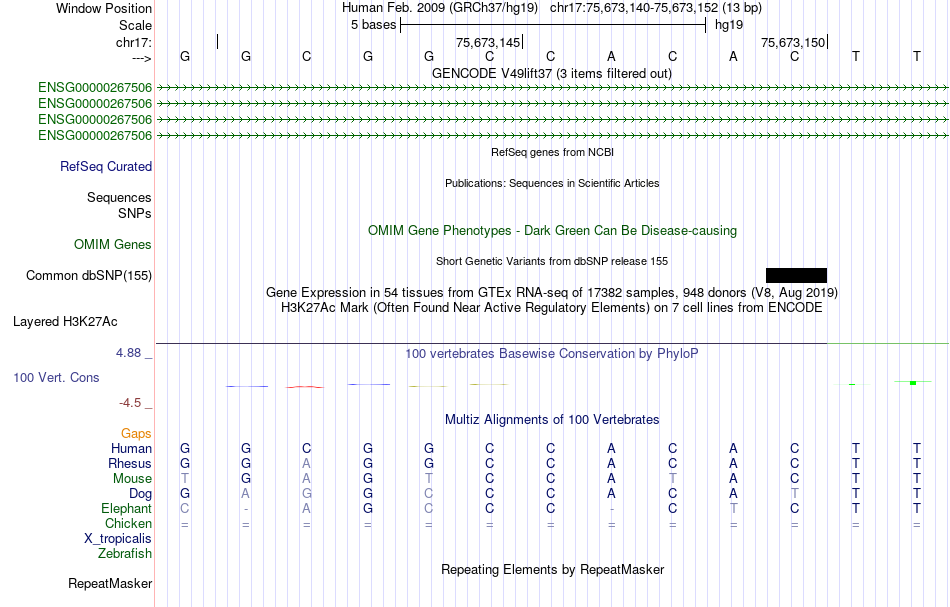Click the H3K27Ac Mark ENCODE track title

(x=552, y=308)
